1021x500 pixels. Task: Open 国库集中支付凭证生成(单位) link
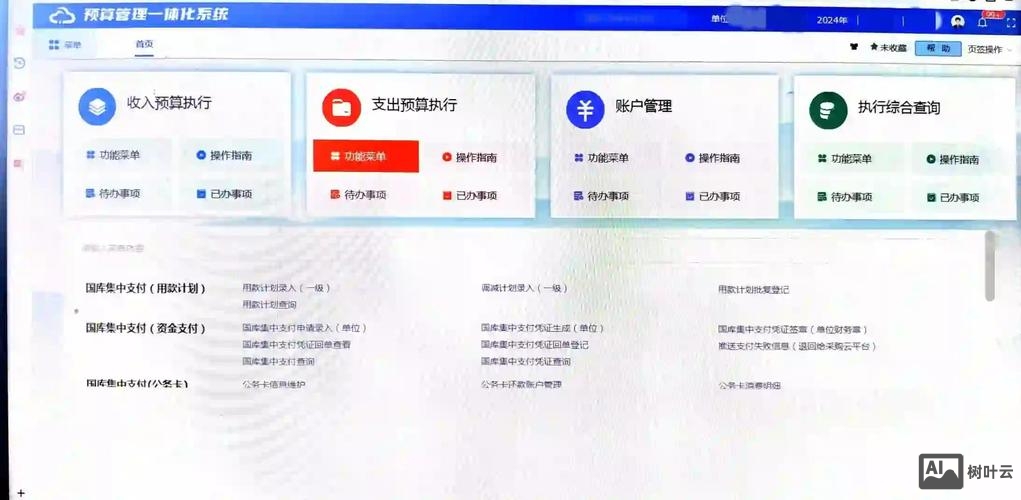tap(543, 328)
